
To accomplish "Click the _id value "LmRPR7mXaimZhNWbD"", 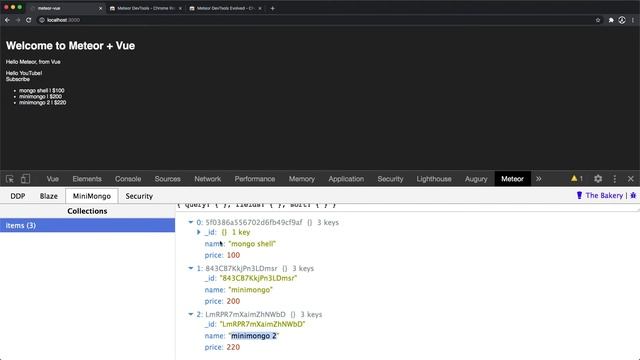I will tap(262, 324).
